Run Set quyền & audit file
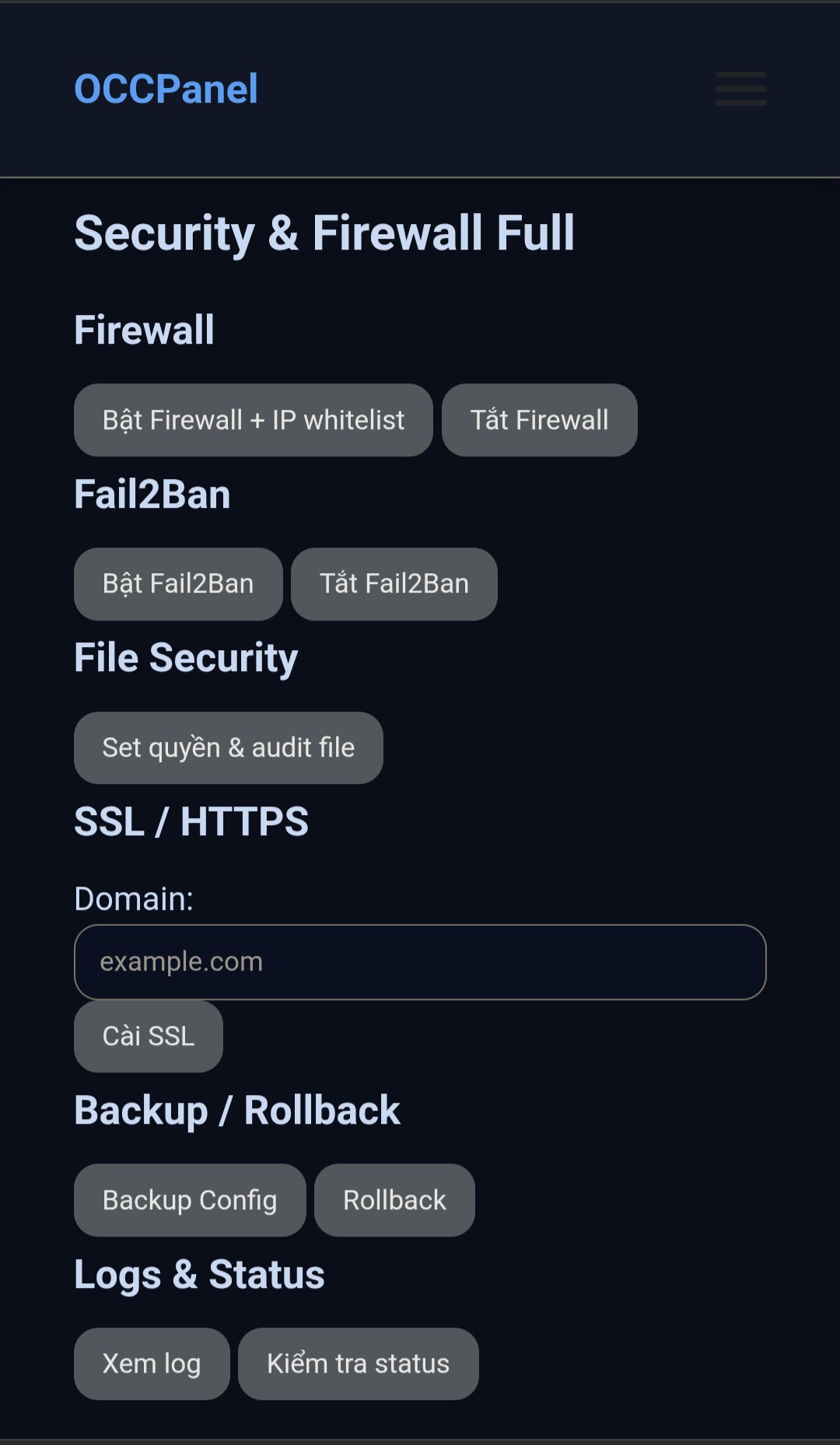This screenshot has height=1445, width=840. pos(228,748)
